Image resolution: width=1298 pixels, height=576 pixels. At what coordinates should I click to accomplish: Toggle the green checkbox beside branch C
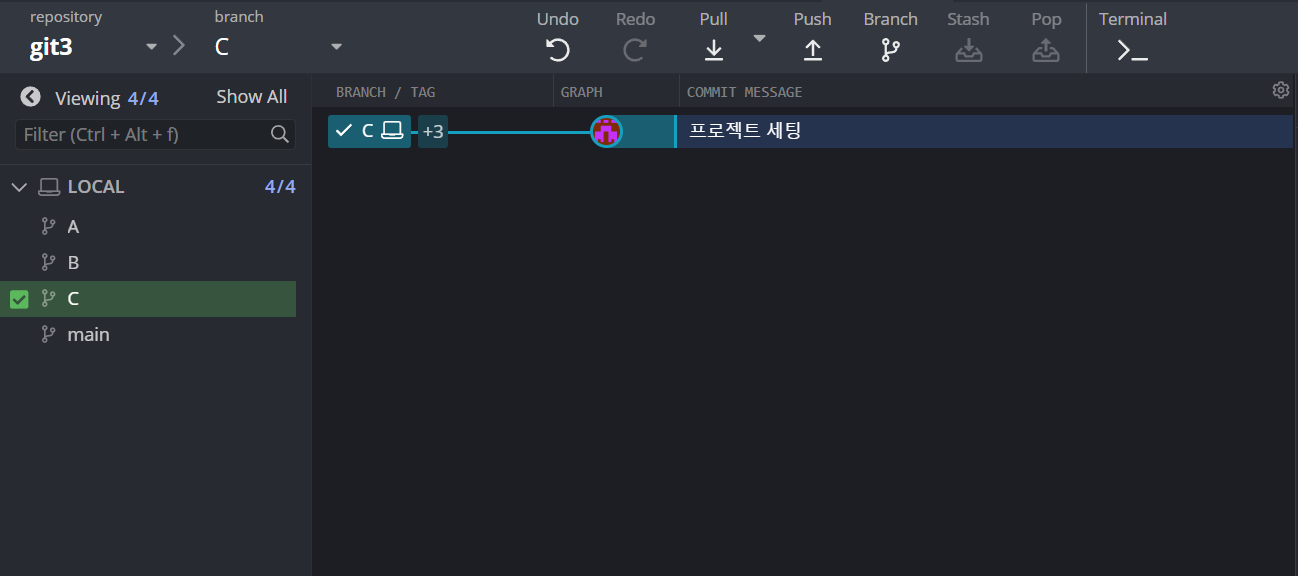coord(19,299)
